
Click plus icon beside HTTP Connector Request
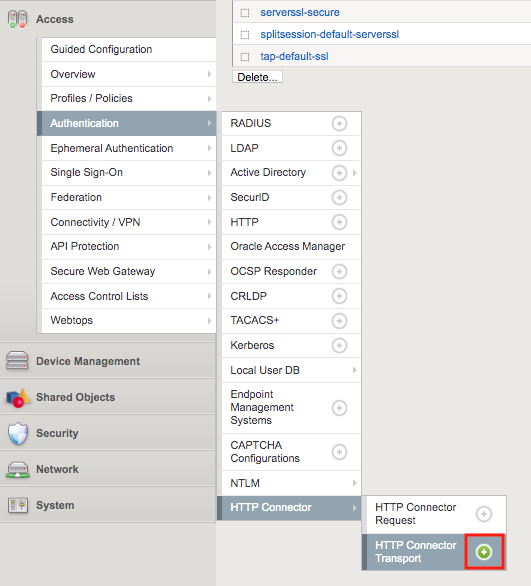click(484, 514)
